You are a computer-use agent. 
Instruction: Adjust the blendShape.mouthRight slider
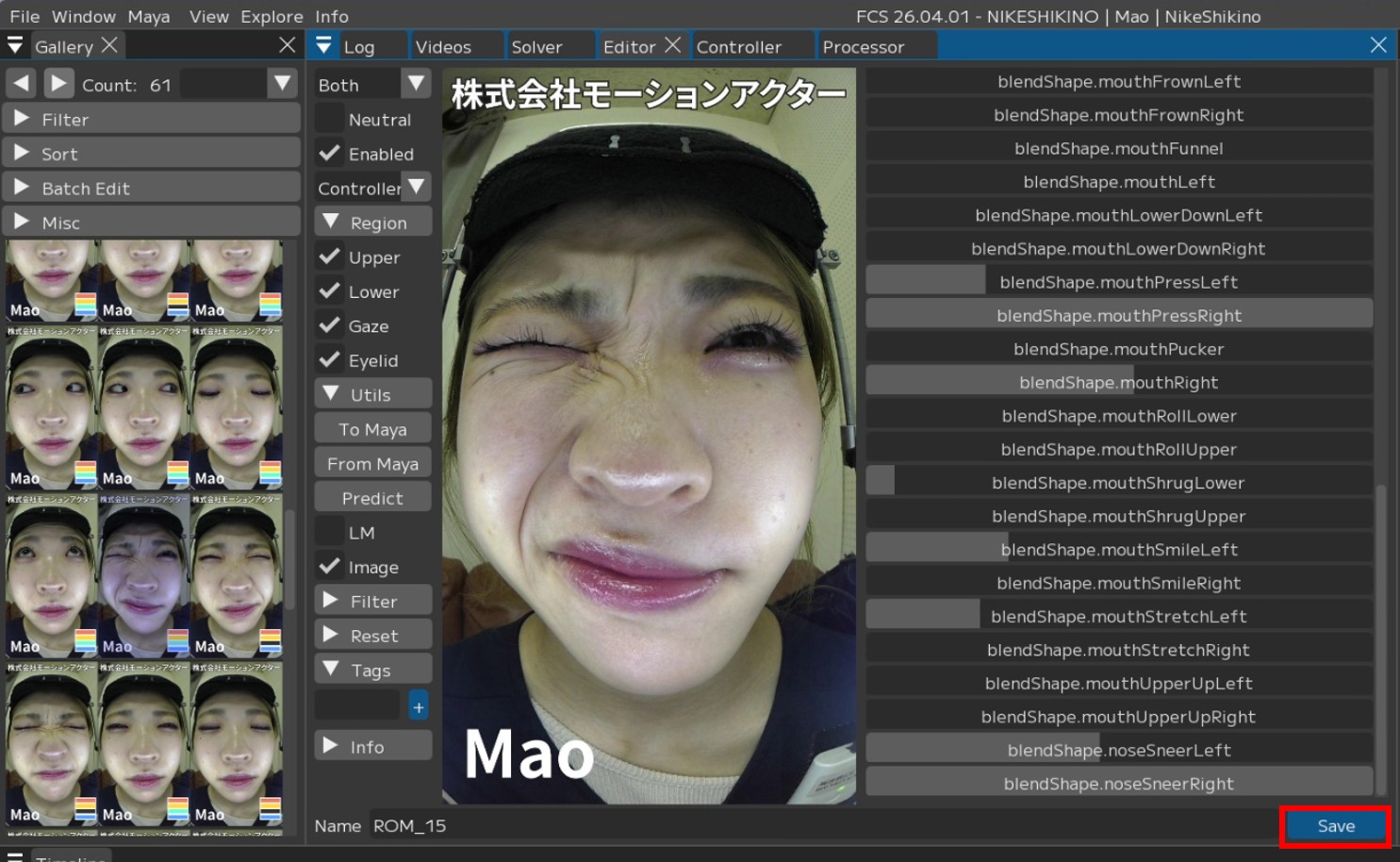point(1118,382)
